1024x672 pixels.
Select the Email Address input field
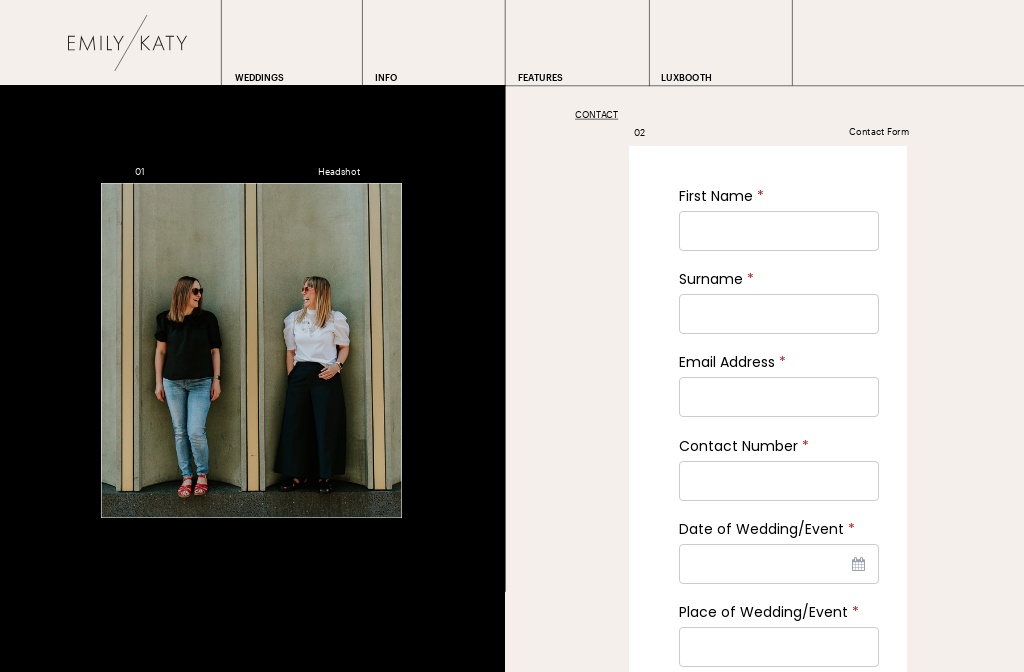point(778,397)
